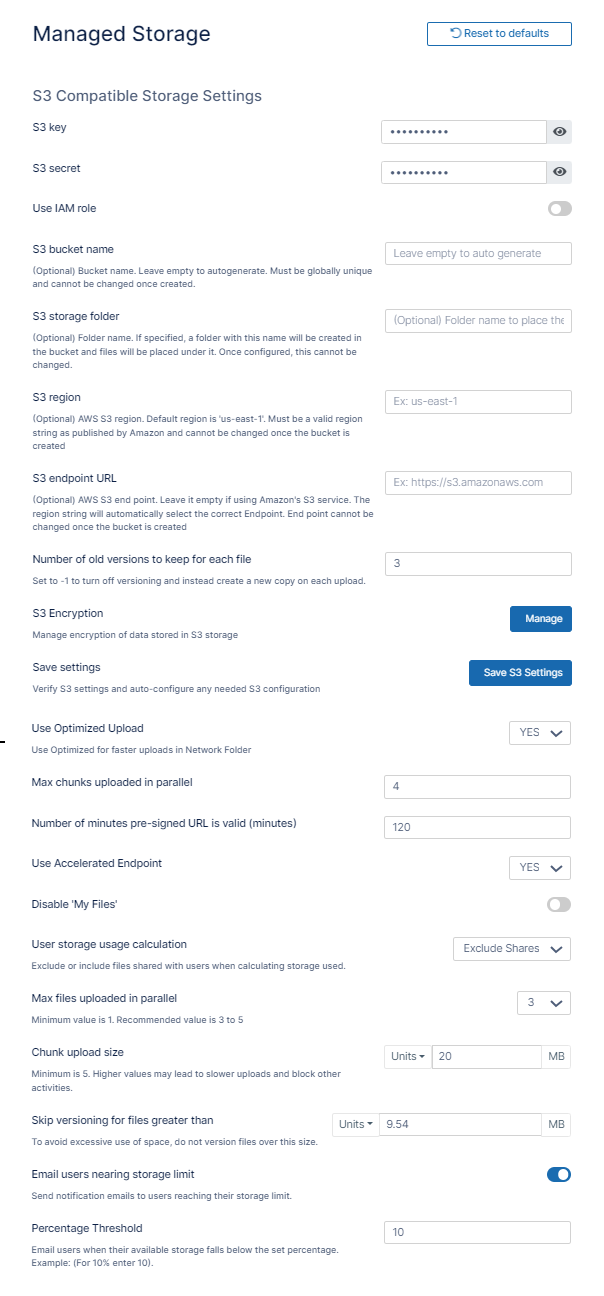The image size is (604, 1296).
Task: Toggle the Disable 'My Files' switch
Action: 559,905
